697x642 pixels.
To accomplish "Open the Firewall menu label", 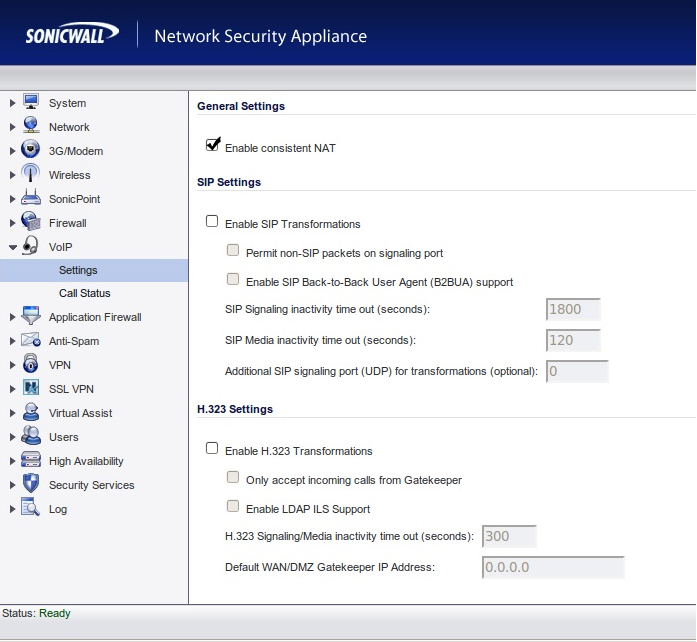I will coord(68,223).
